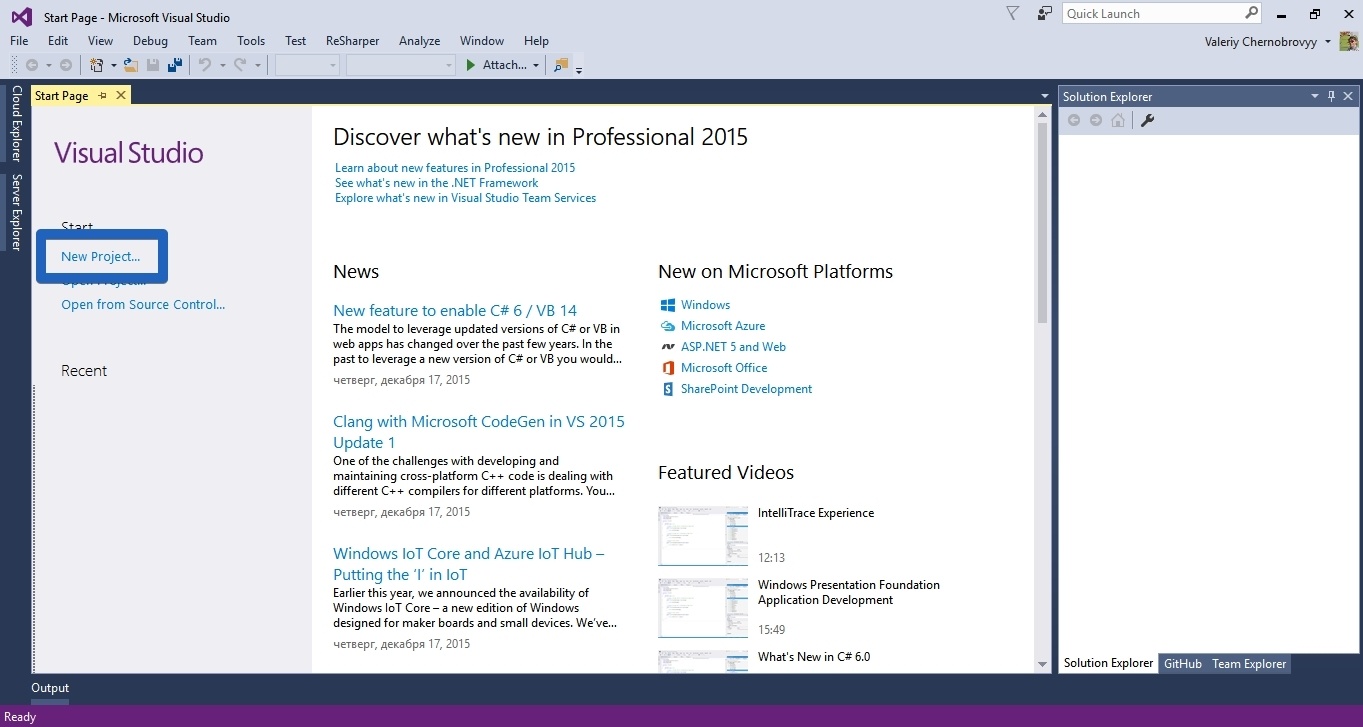Click the Find in Files toolbar icon
This screenshot has width=1363, height=727.
coord(560,65)
